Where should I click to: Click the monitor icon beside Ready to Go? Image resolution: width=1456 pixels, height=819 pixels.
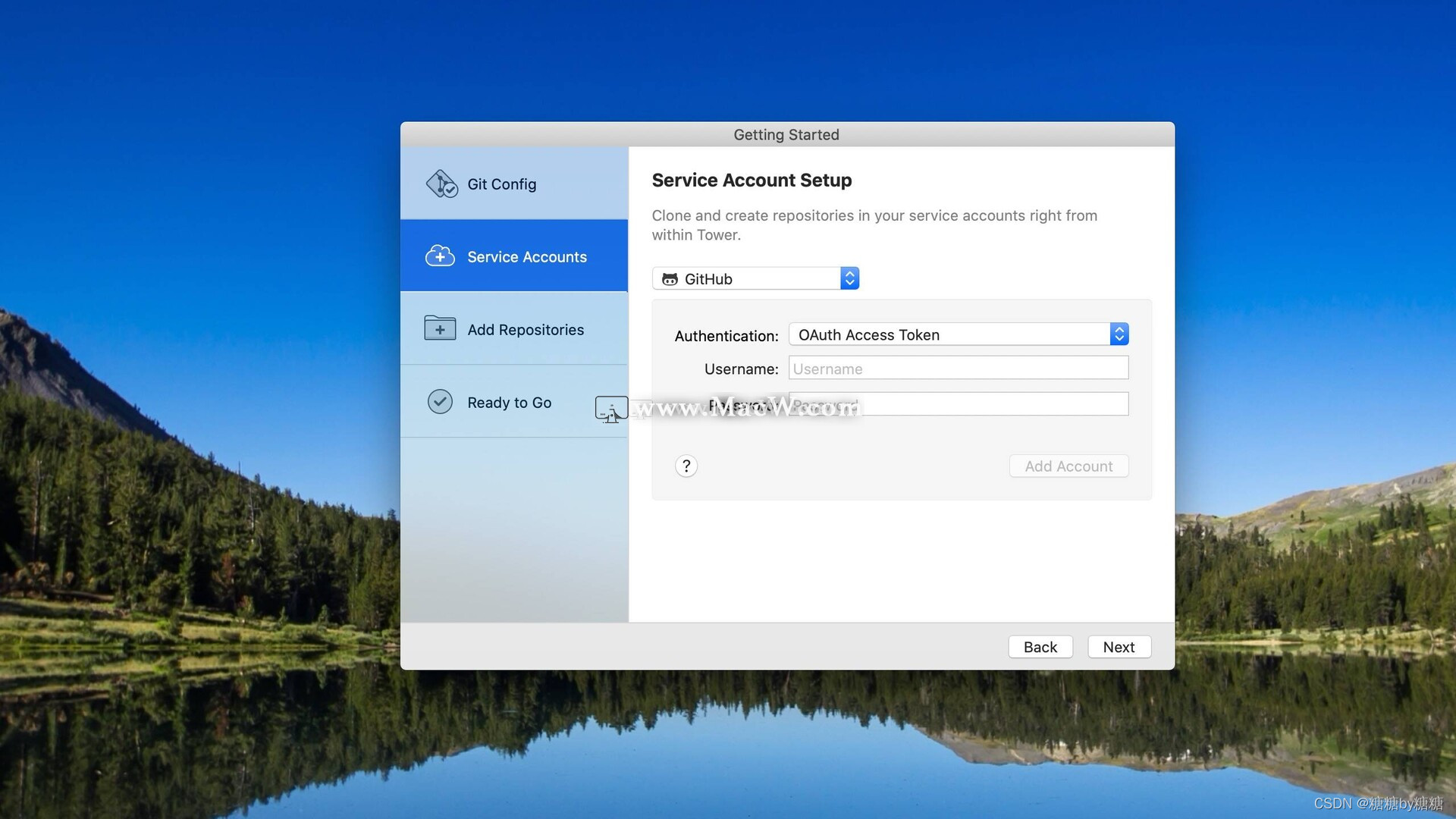click(611, 409)
